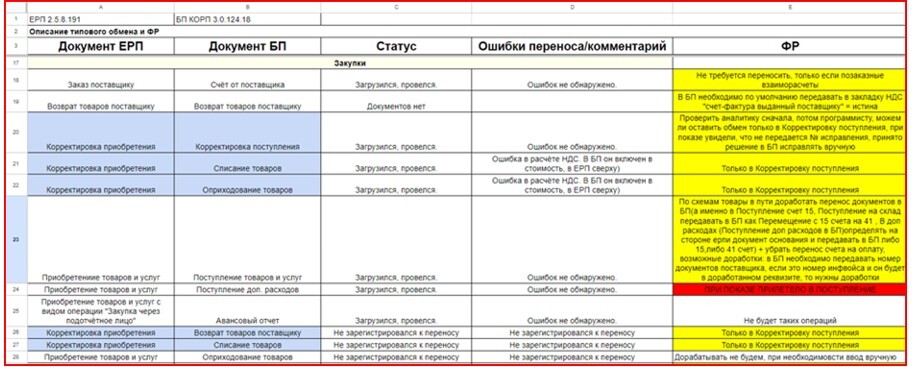Select column A header
This screenshot has width=912, height=367.
pyautogui.click(x=101, y=8)
